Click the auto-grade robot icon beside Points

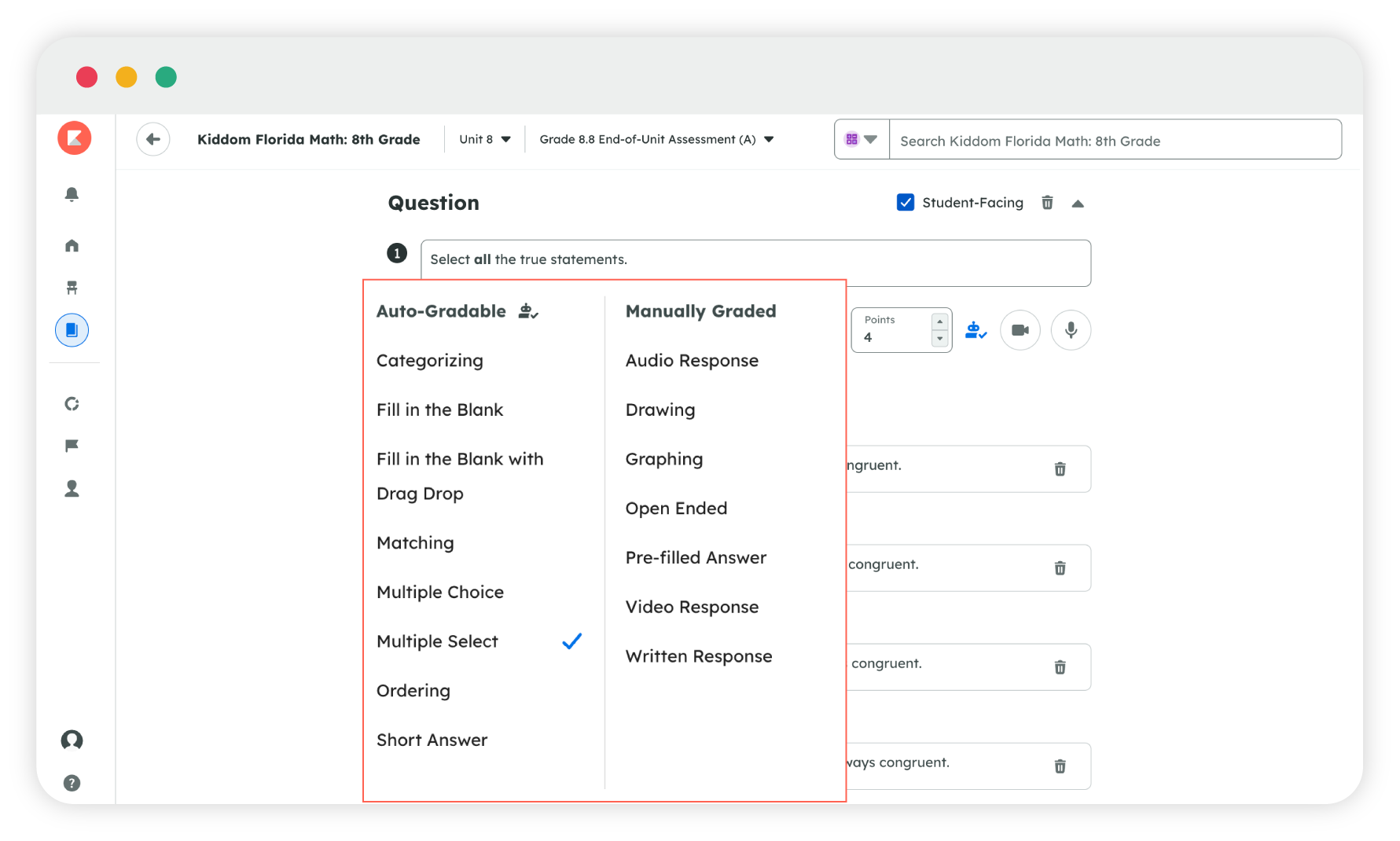pyautogui.click(x=976, y=330)
